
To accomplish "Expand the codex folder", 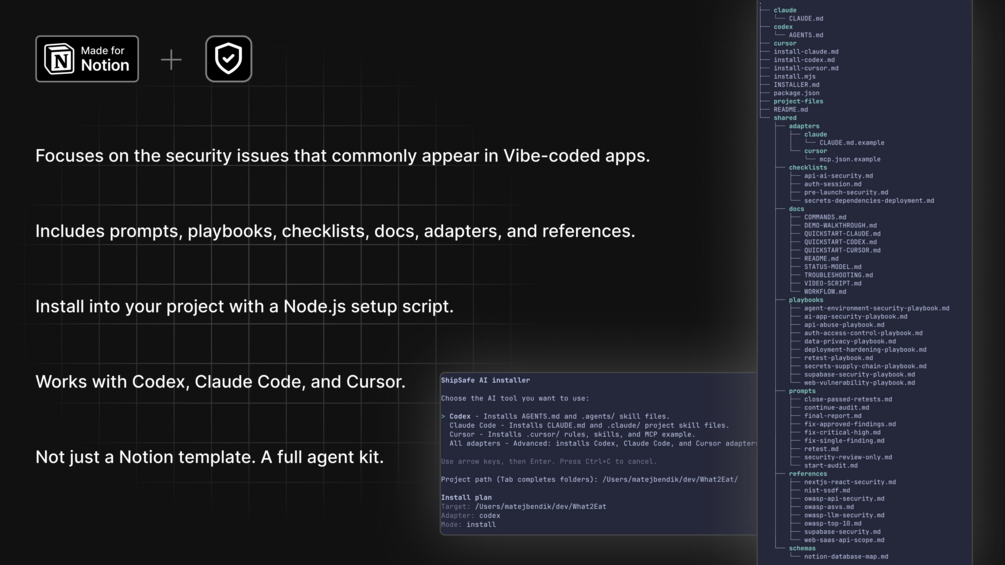I will pyautogui.click(x=783, y=27).
